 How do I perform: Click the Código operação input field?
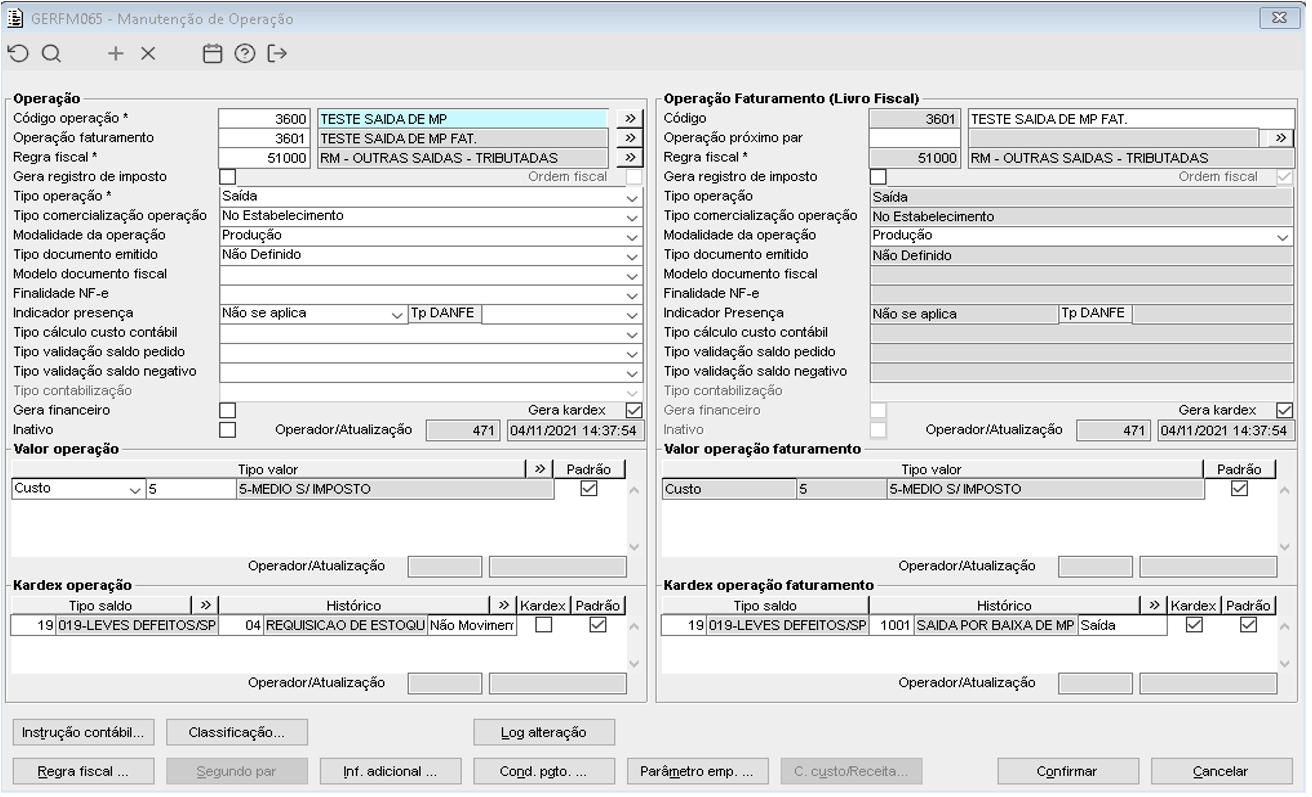coord(264,118)
